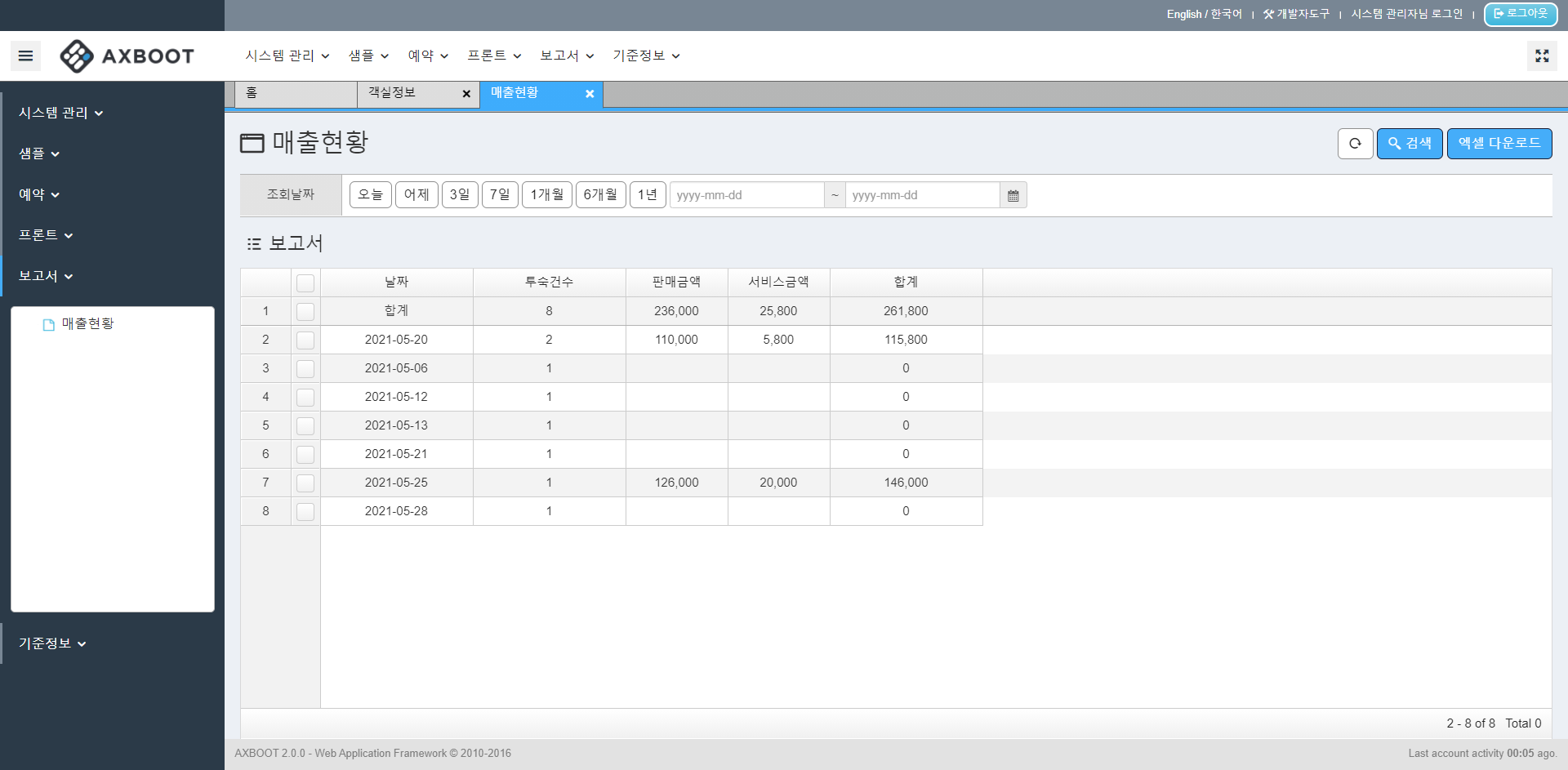Click the 로그아웃 button
This screenshot has height=770, width=1568.
click(1521, 14)
